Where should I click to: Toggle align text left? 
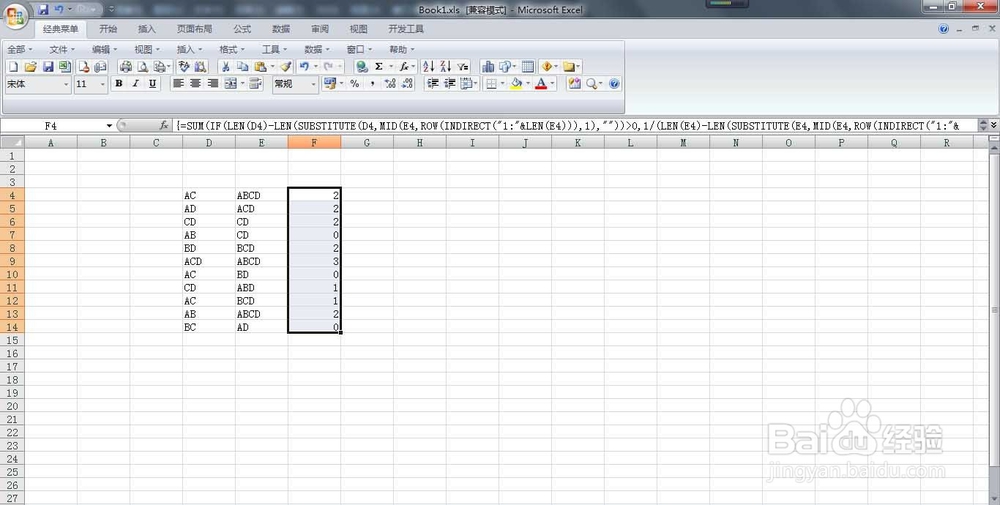point(179,84)
